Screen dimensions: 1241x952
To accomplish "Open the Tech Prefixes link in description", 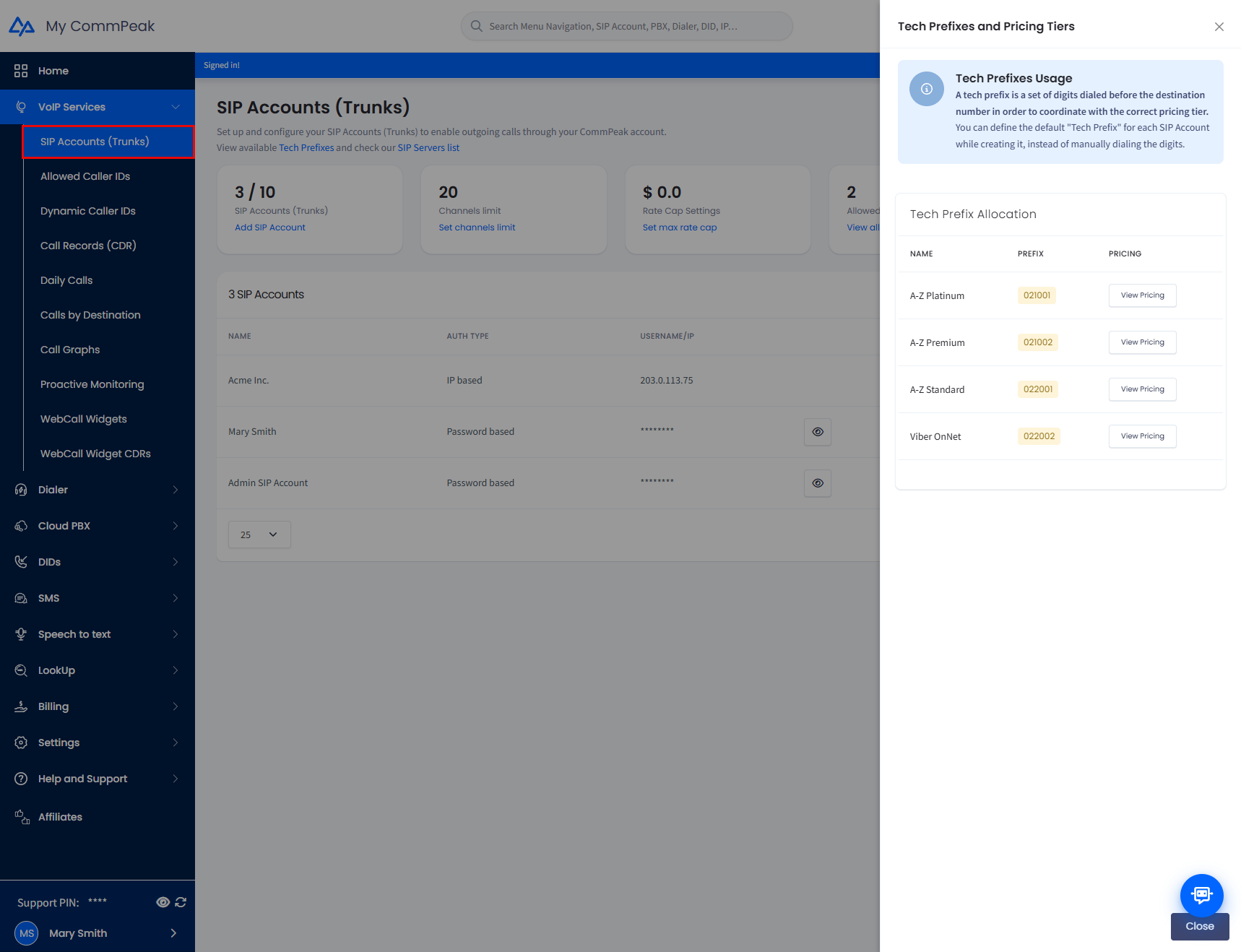I will 306,148.
